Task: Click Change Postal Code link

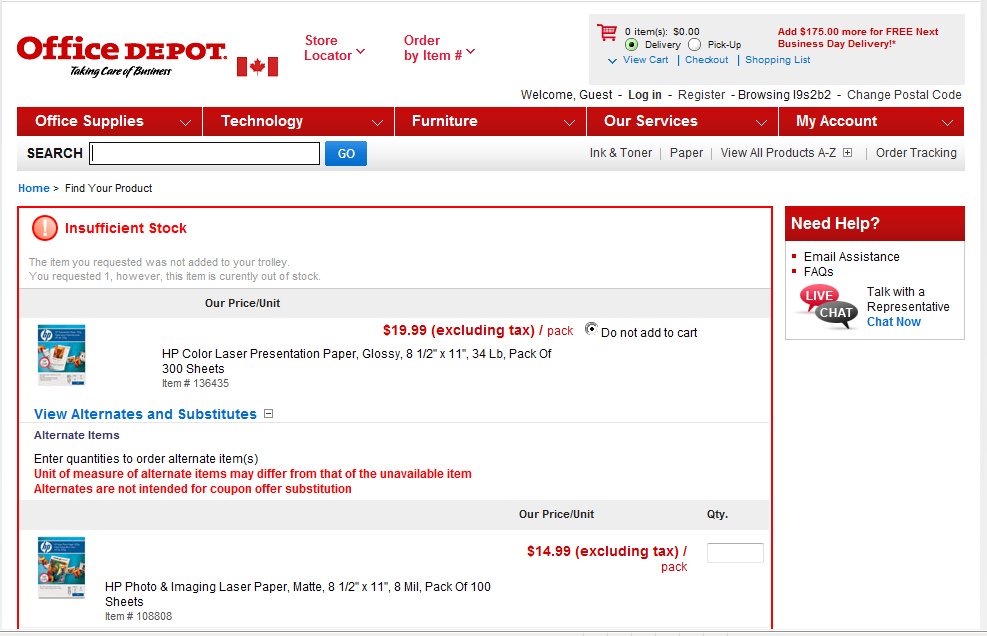Action: pyautogui.click(x=904, y=94)
